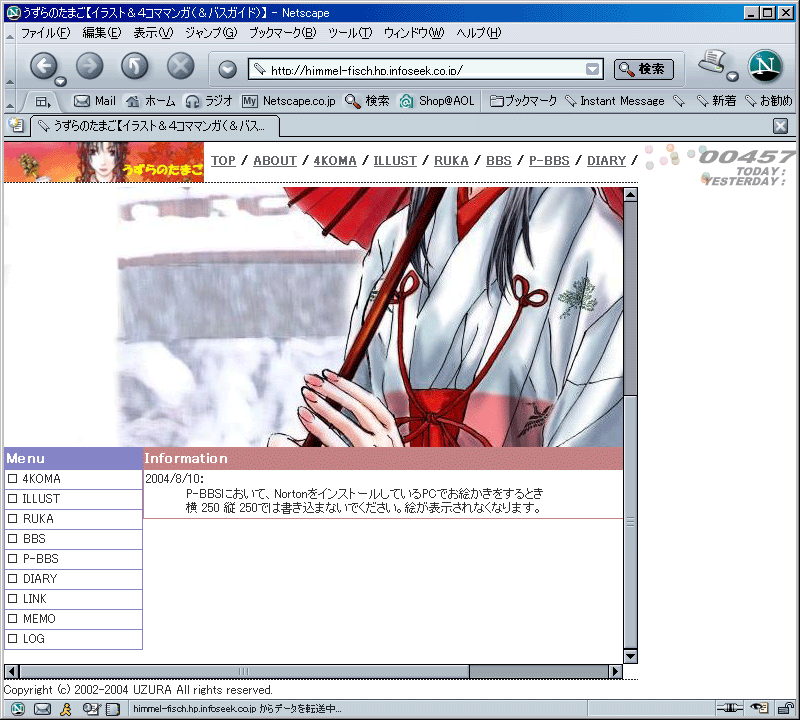This screenshot has width=800, height=720.
Task: Follow the TOP link in page header
Action: (223, 161)
